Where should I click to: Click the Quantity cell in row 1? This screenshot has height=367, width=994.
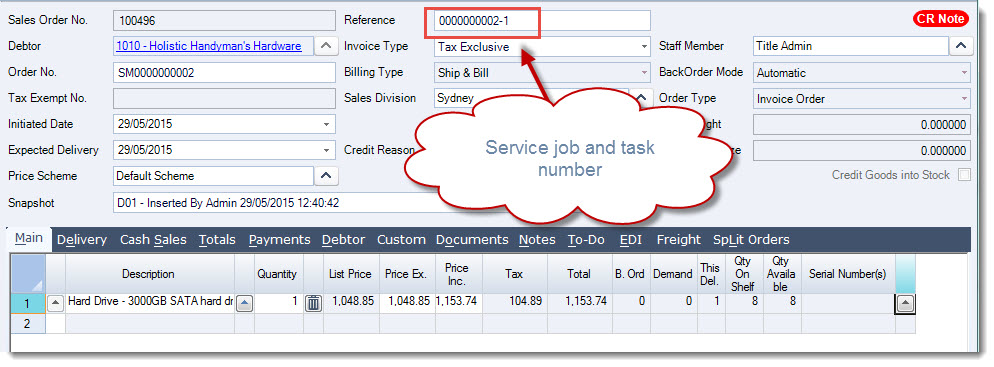point(279,304)
